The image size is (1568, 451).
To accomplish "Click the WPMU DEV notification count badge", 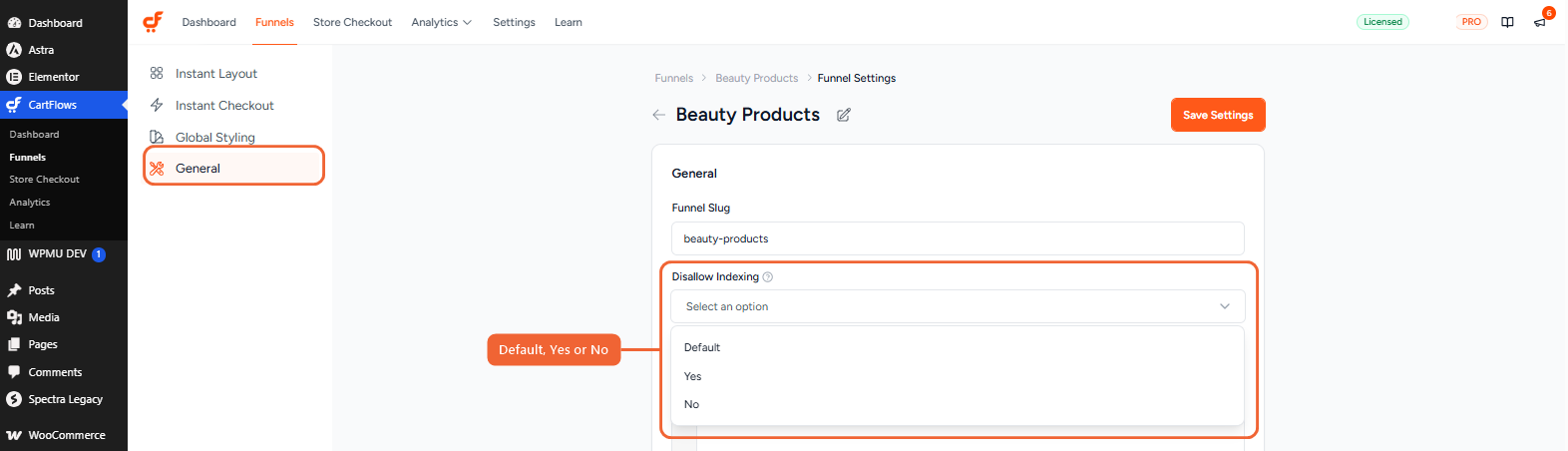I will (x=99, y=254).
